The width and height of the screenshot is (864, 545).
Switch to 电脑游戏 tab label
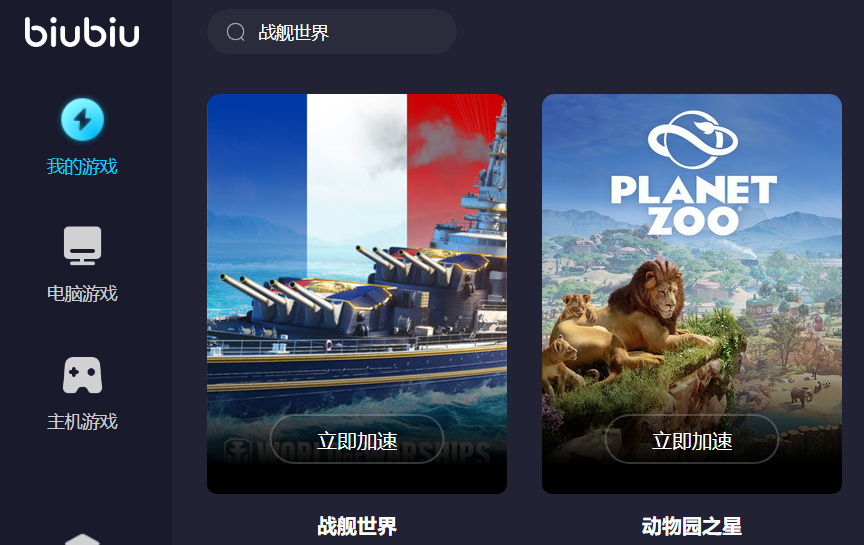pyautogui.click(x=82, y=294)
